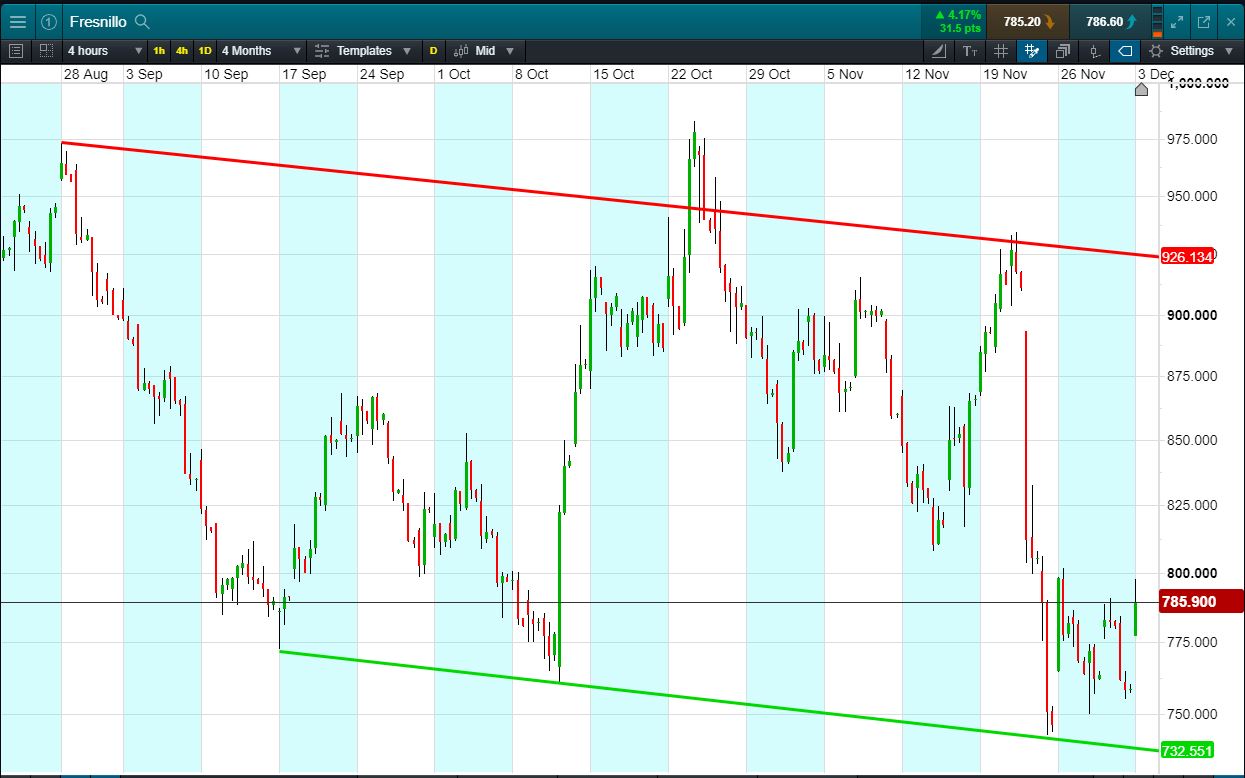Click the current price label 785.900
Viewport: 1245px width, 778px height.
1201,602
